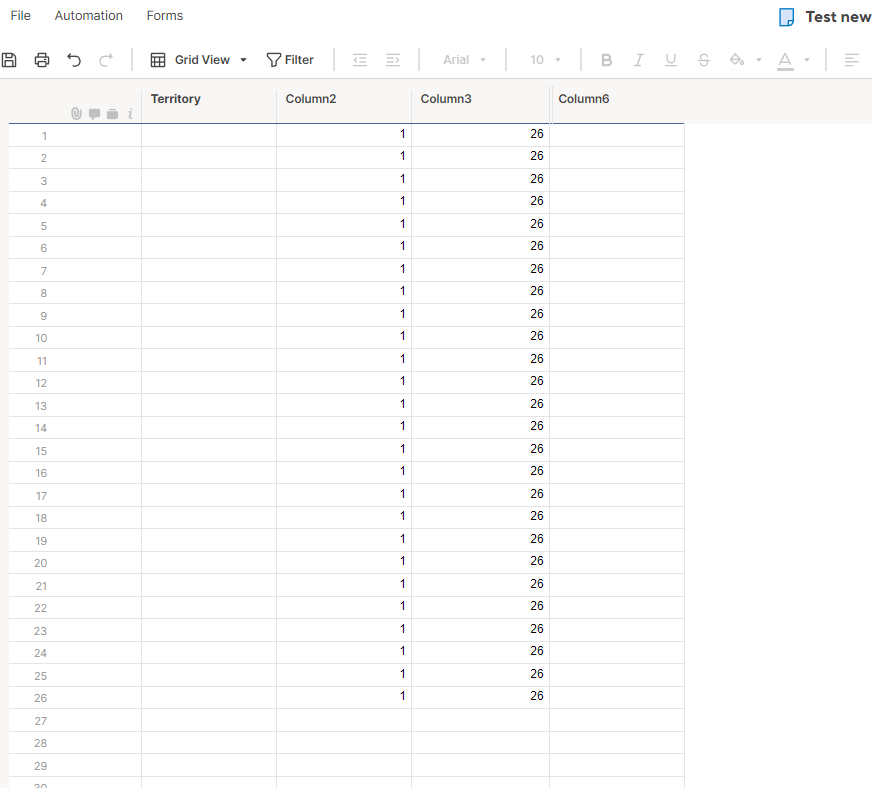Undo the last action
The image size is (872, 788).
(73, 59)
